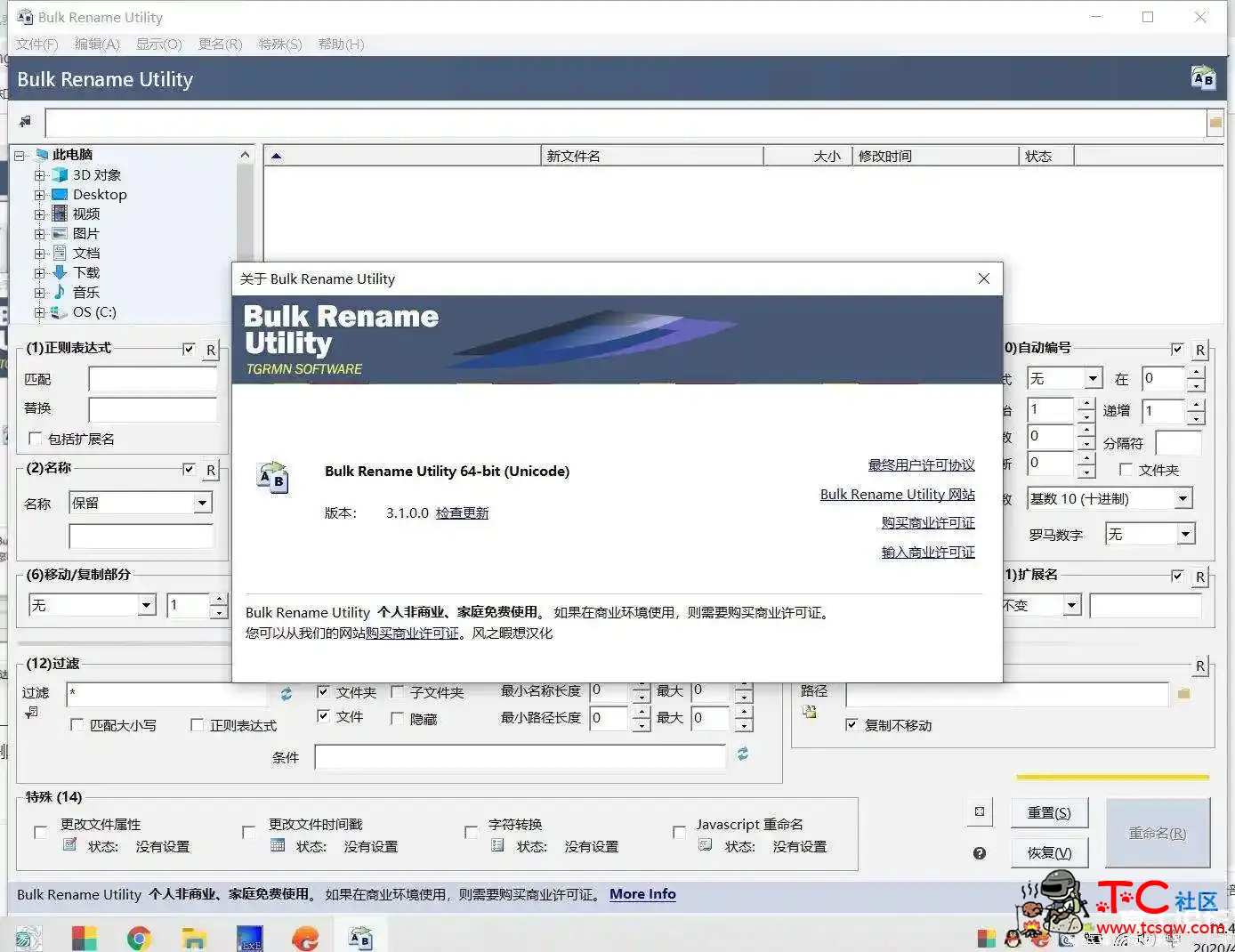1235x952 pixels.
Task: Expand the 音乐 tree node
Action: click(x=39, y=293)
